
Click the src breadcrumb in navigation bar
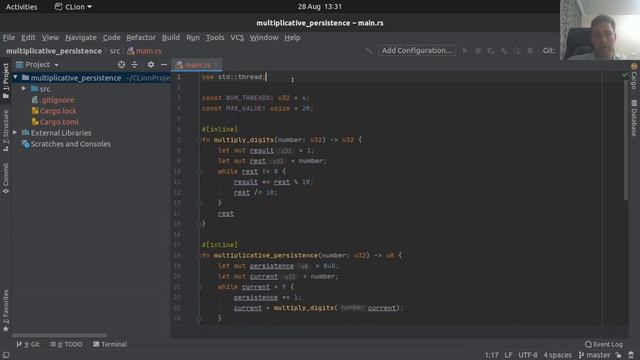(115, 51)
